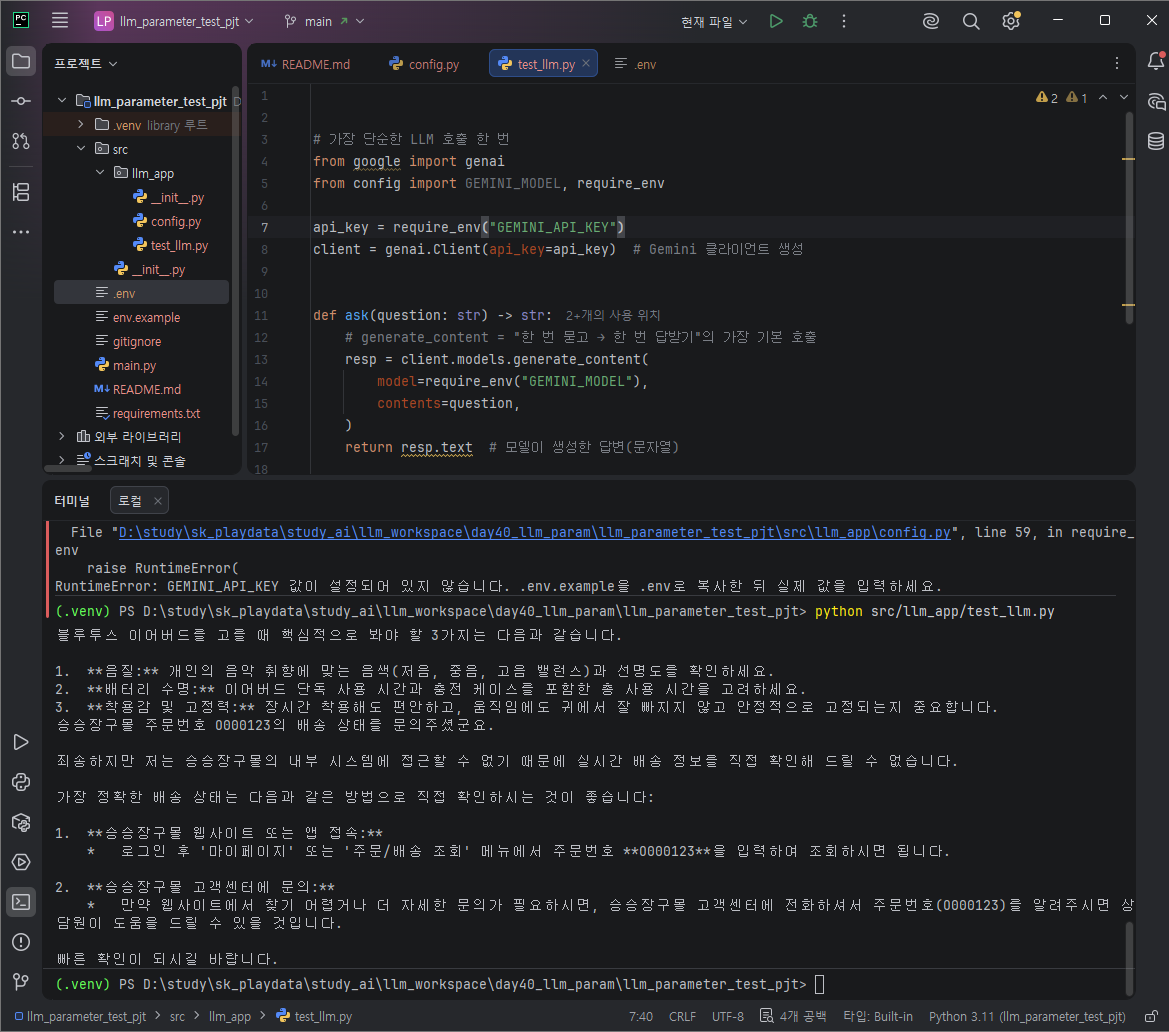The image size is (1169, 1032).
Task: Open Python 3.11 interpreter selector
Action: coord(1027,1016)
